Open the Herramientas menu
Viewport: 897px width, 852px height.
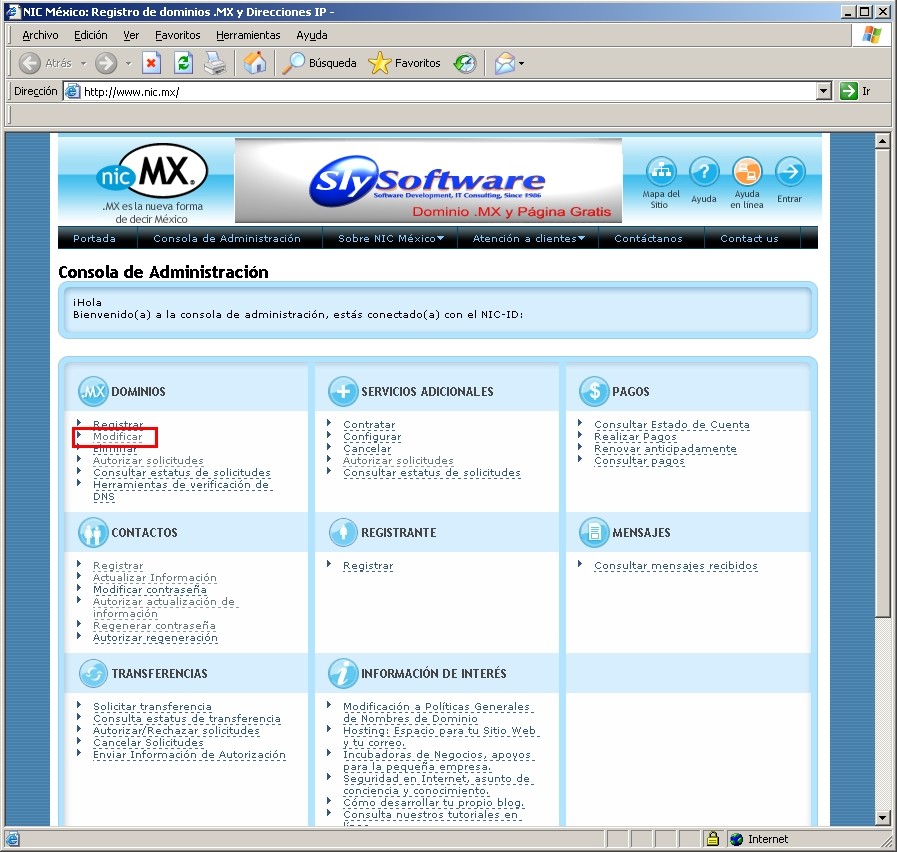[x=248, y=35]
